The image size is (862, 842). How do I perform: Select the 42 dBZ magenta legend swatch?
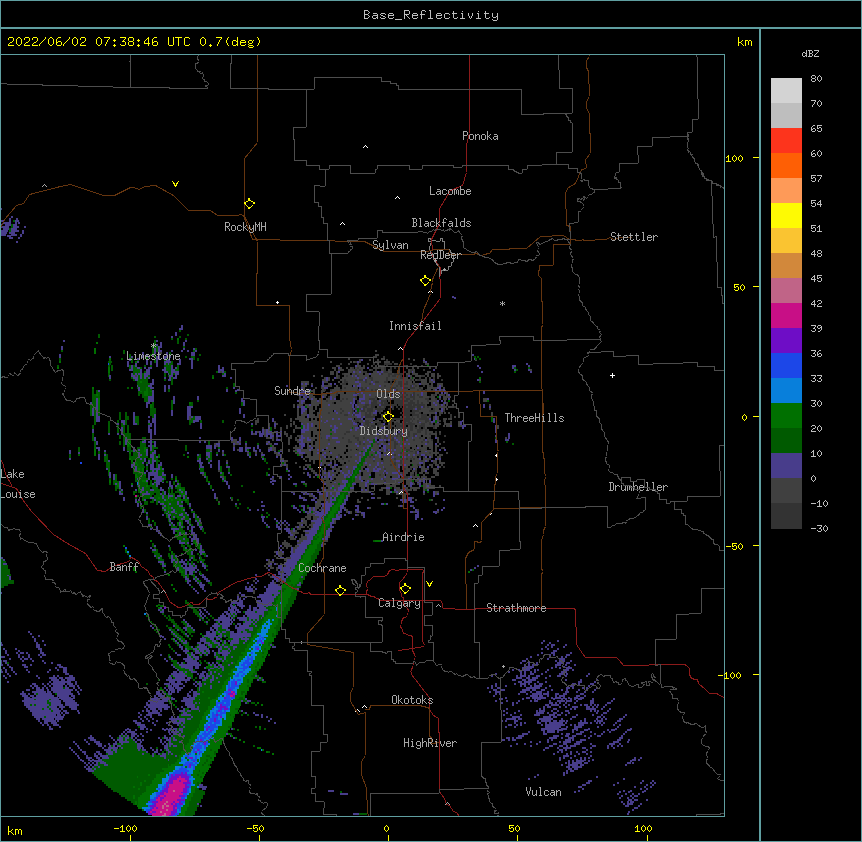coord(786,315)
